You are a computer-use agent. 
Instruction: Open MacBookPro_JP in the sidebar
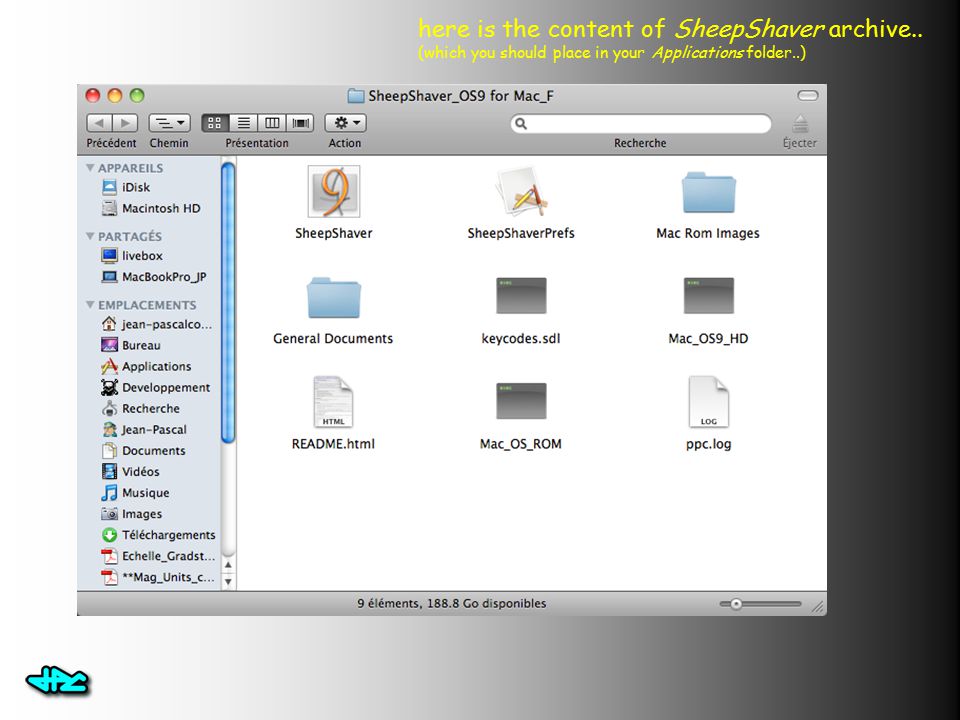(x=152, y=277)
